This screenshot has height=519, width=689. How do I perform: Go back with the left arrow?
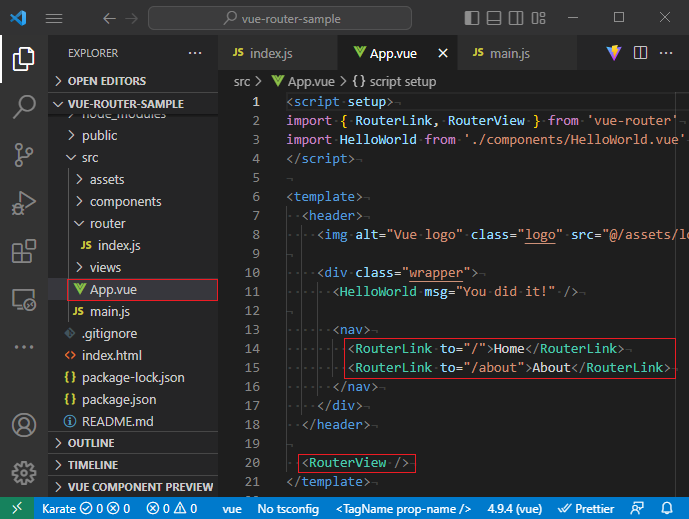[x=109, y=18]
